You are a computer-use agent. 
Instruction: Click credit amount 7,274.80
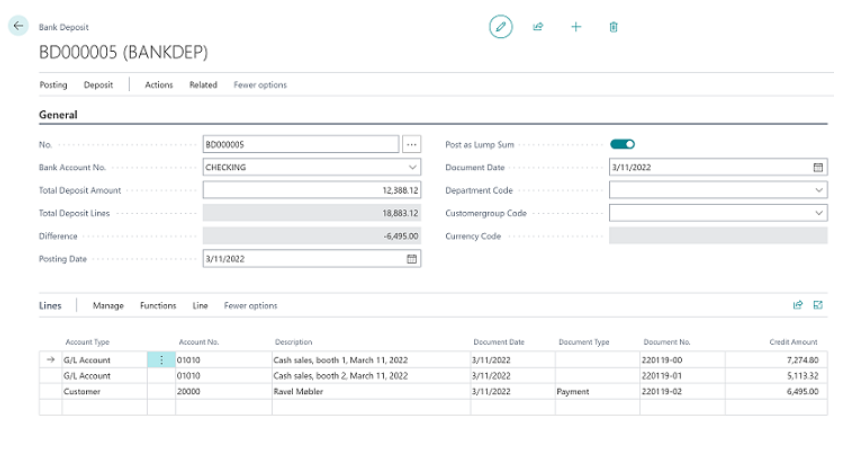coord(776,360)
